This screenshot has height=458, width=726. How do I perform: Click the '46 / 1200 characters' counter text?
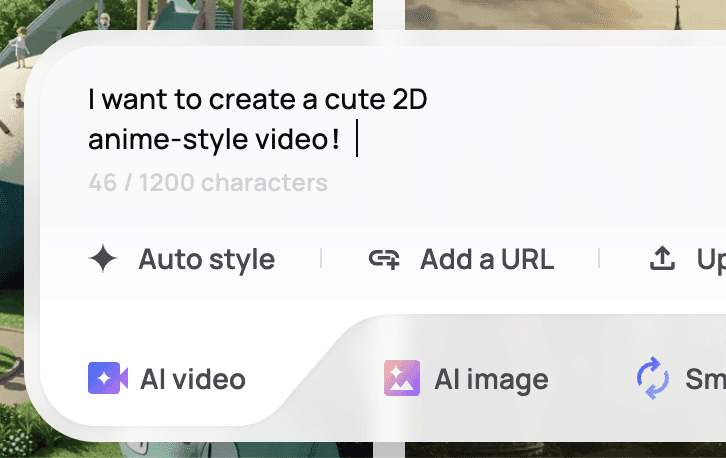coord(208,182)
